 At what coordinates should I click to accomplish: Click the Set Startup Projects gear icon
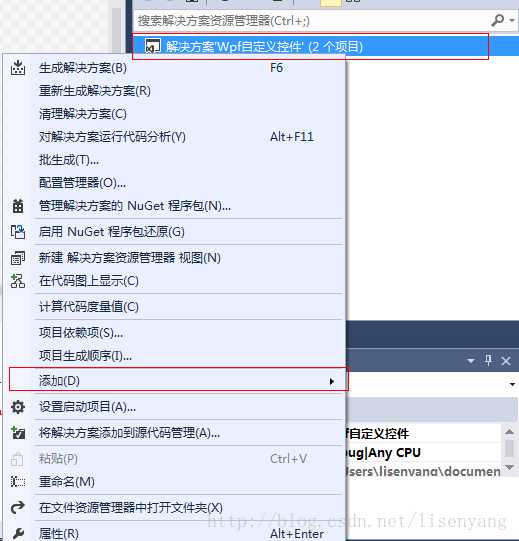click(18, 407)
